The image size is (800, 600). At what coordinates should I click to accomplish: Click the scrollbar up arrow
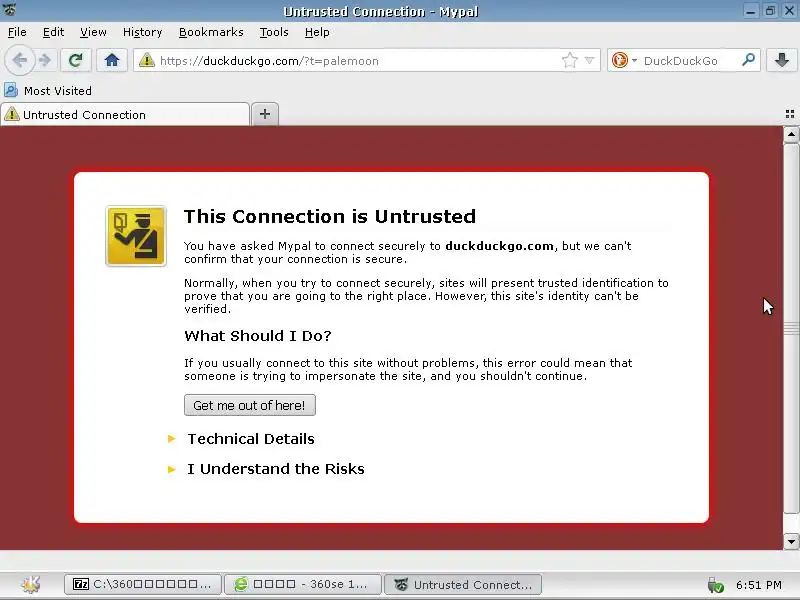pos(791,135)
